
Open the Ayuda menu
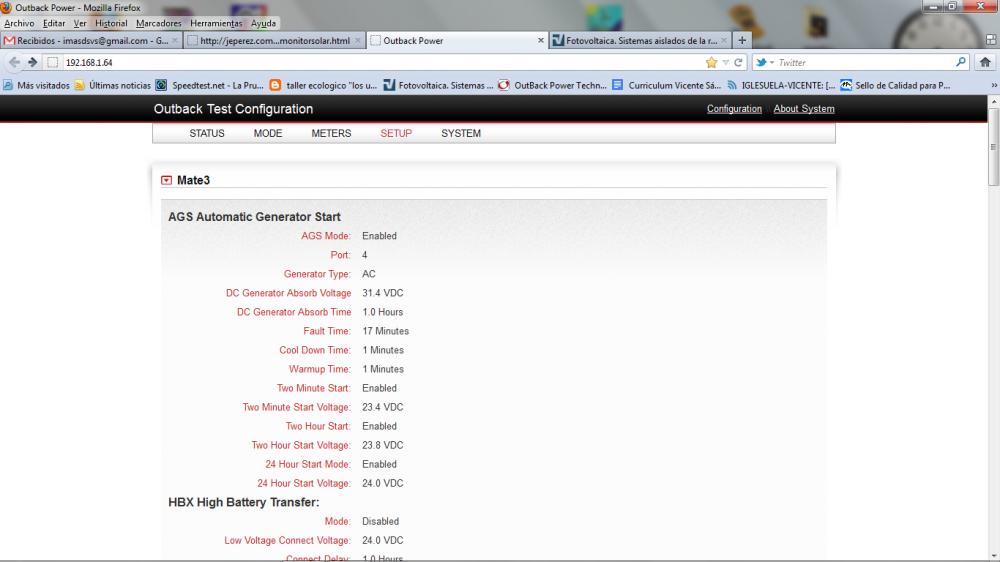[263, 23]
